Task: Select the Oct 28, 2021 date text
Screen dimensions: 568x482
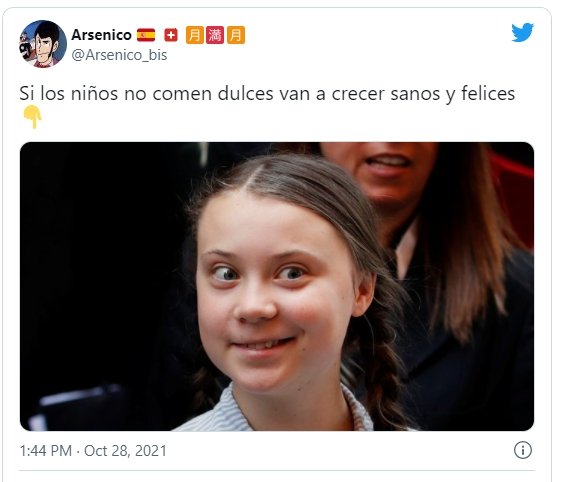Action: tap(125, 451)
